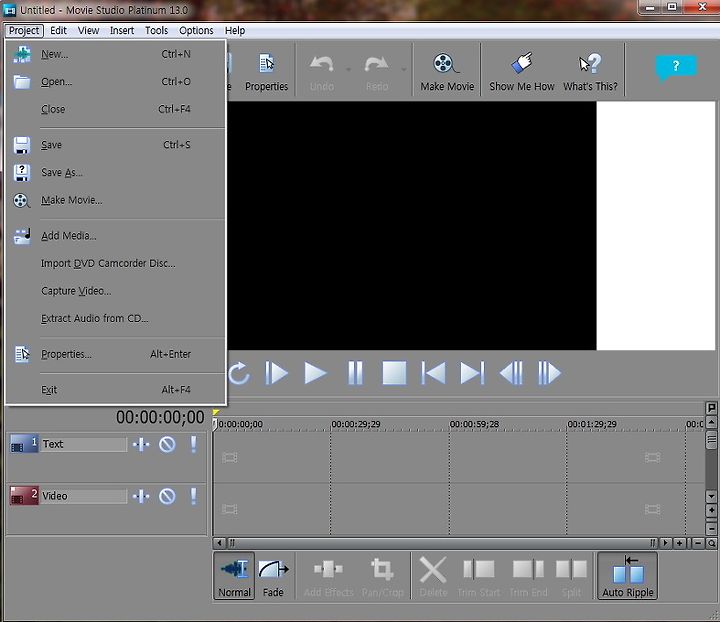Select Capture Video... menu entry

pos(116,291)
